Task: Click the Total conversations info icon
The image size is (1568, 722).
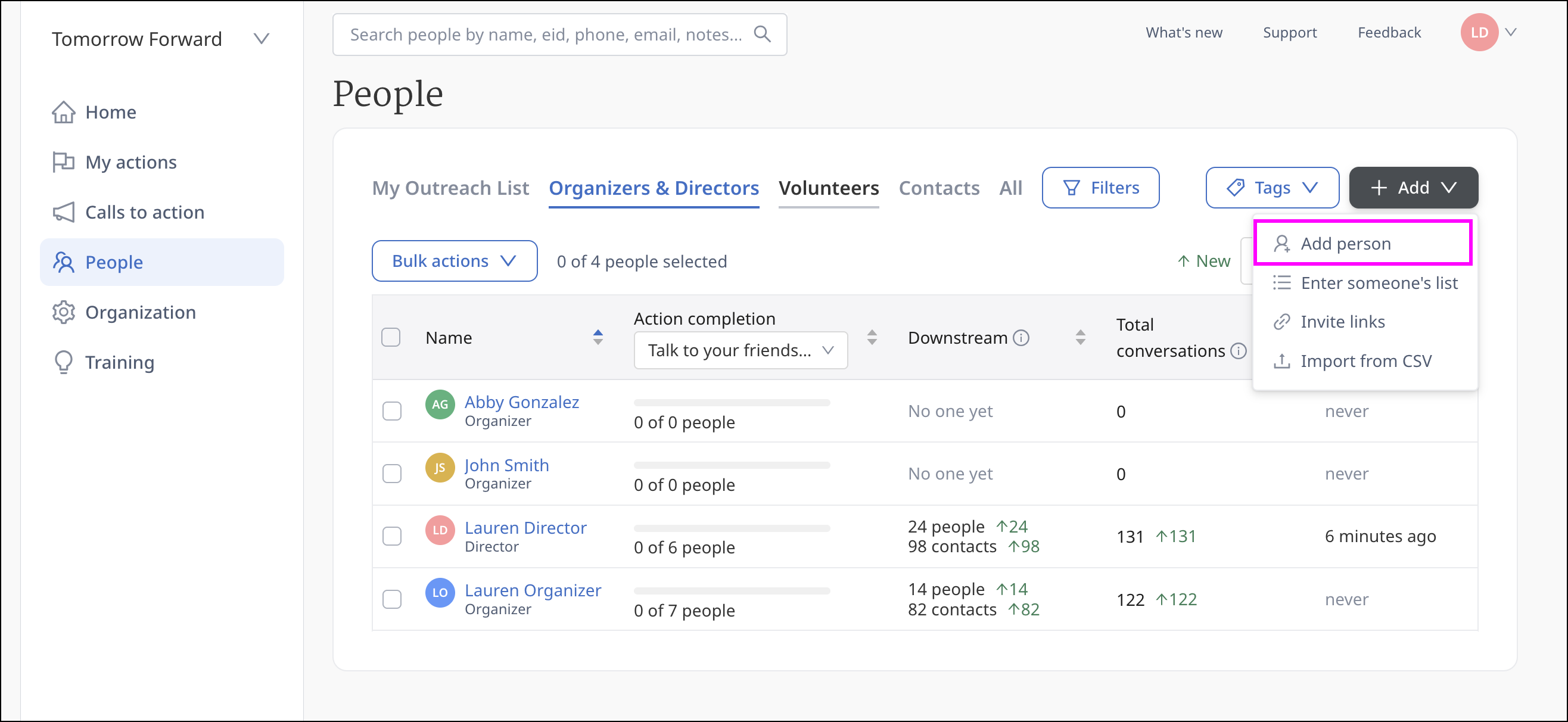Action: 1237,351
